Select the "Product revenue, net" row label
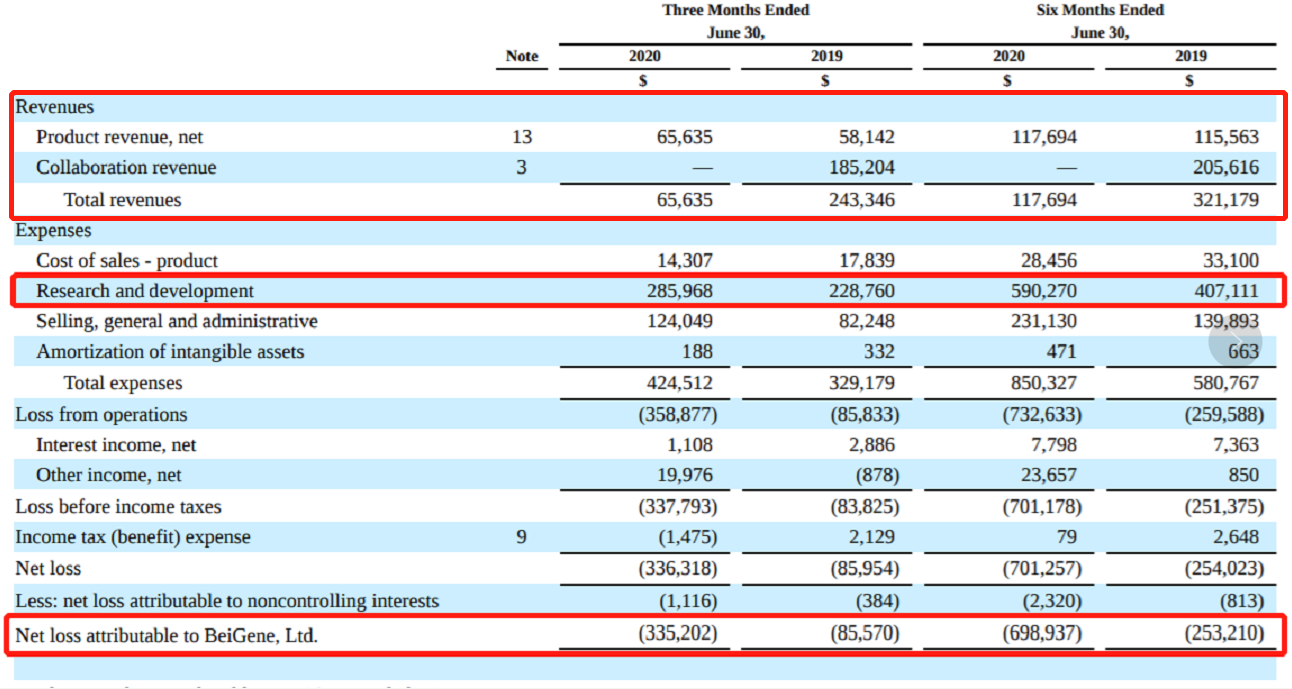 [x=120, y=137]
